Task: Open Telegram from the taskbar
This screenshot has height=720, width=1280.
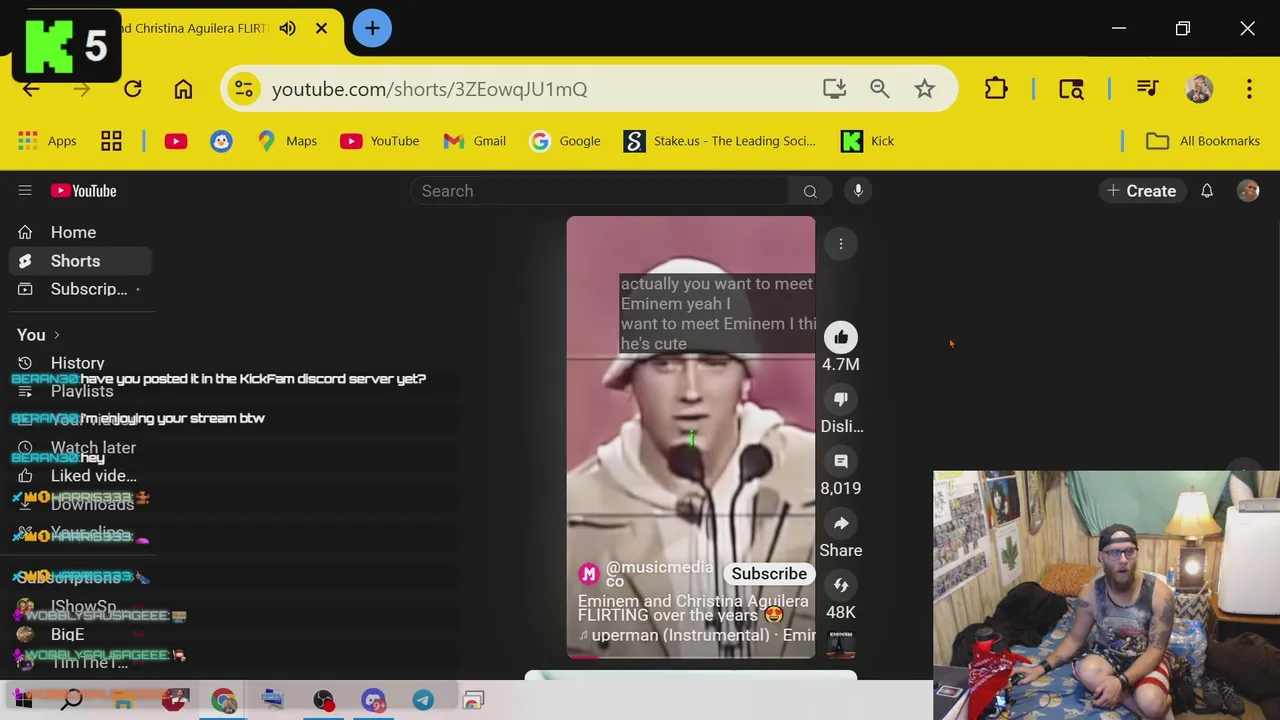Action: tap(423, 700)
